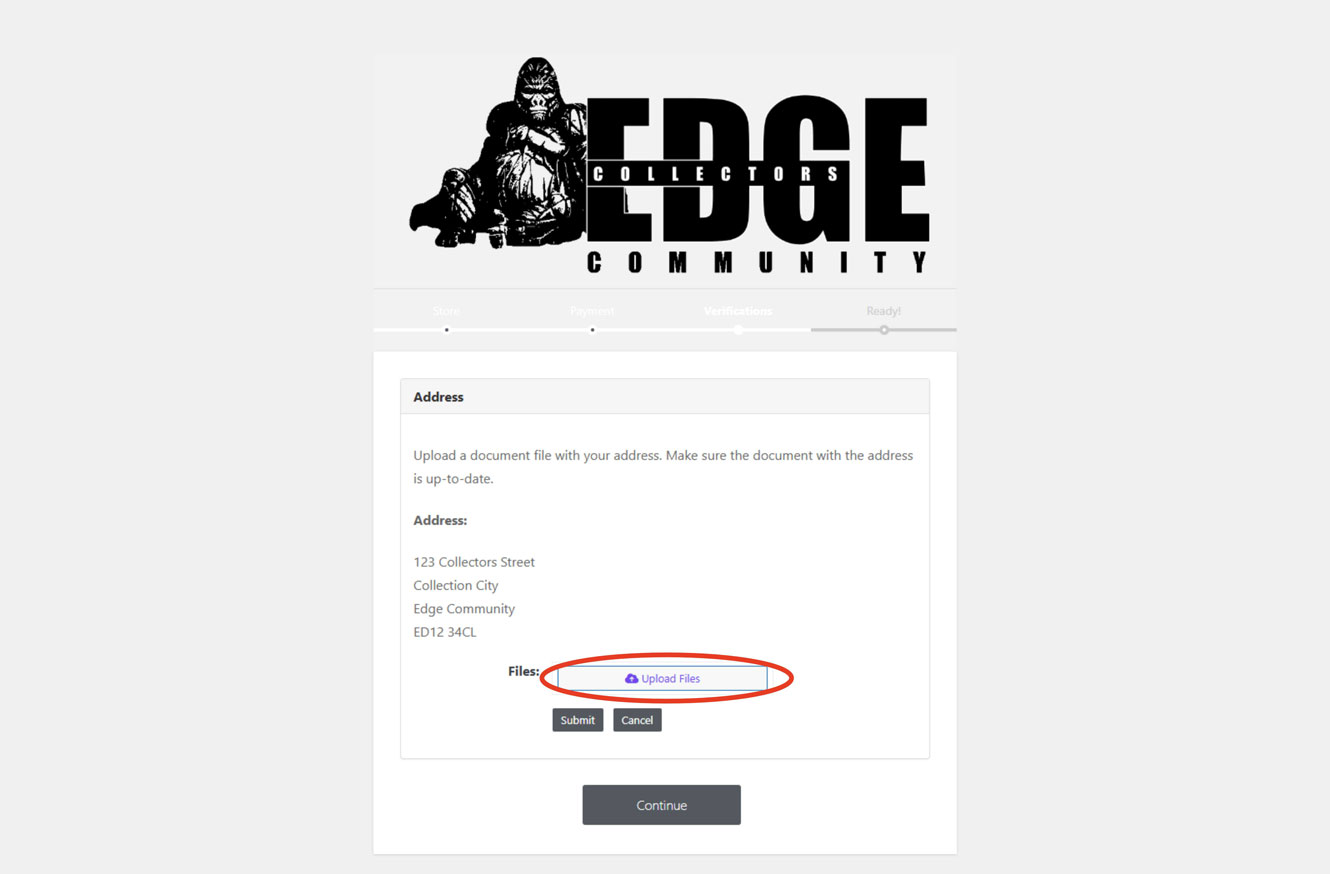This screenshot has width=1330, height=874.
Task: Go to the Payment step label
Action: point(592,311)
